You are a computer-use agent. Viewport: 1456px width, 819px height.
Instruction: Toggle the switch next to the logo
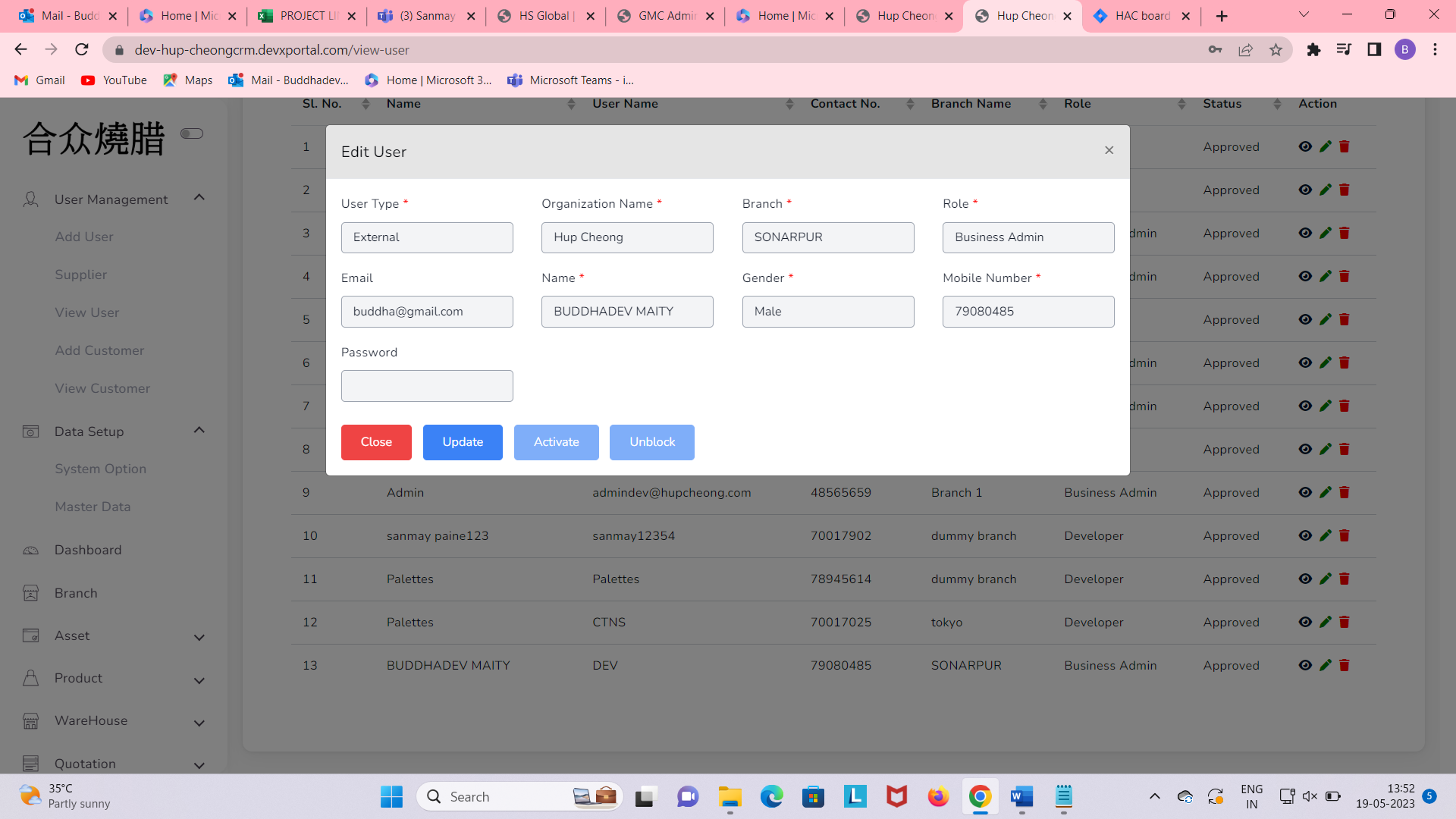(192, 133)
